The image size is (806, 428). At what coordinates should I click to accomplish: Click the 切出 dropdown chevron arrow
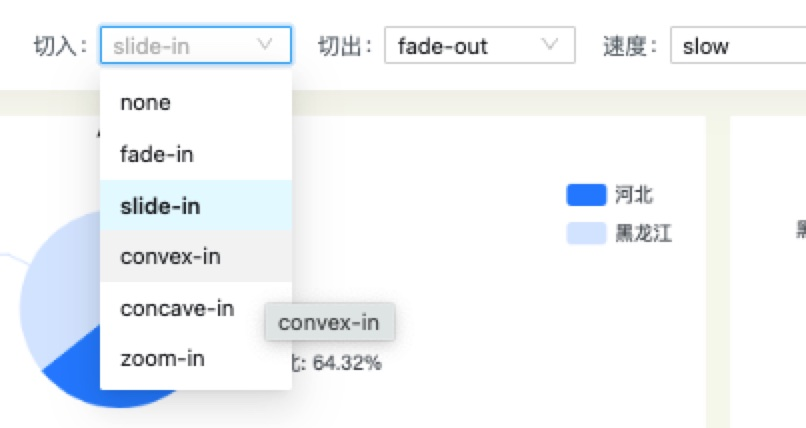[549, 45]
